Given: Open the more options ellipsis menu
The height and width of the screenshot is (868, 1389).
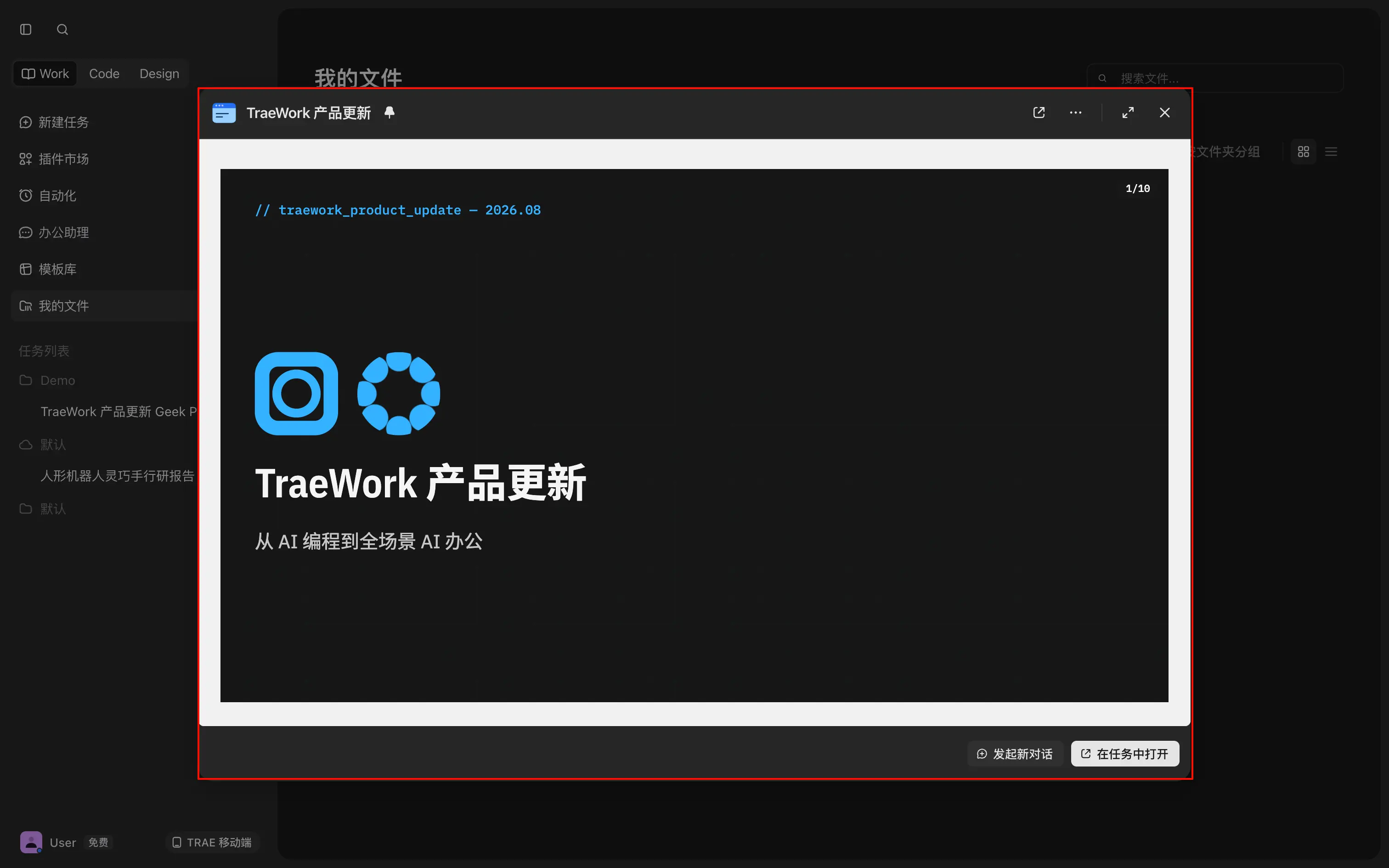Looking at the screenshot, I should click(1076, 113).
